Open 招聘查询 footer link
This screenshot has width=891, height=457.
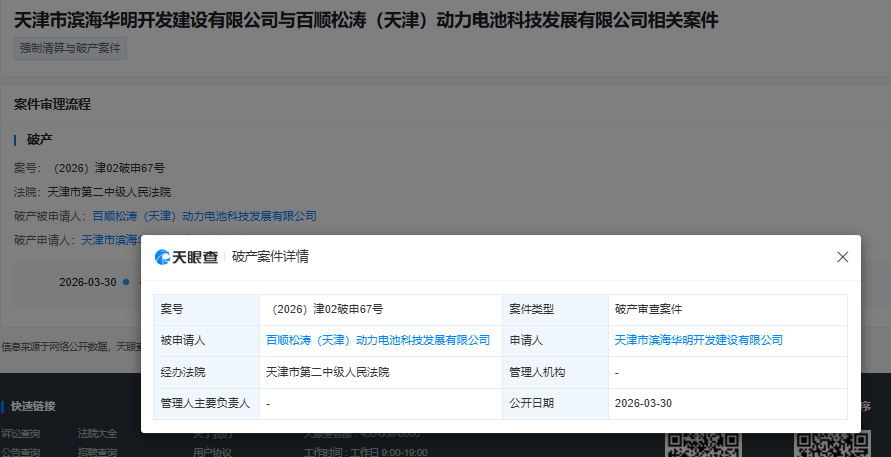coord(97,452)
